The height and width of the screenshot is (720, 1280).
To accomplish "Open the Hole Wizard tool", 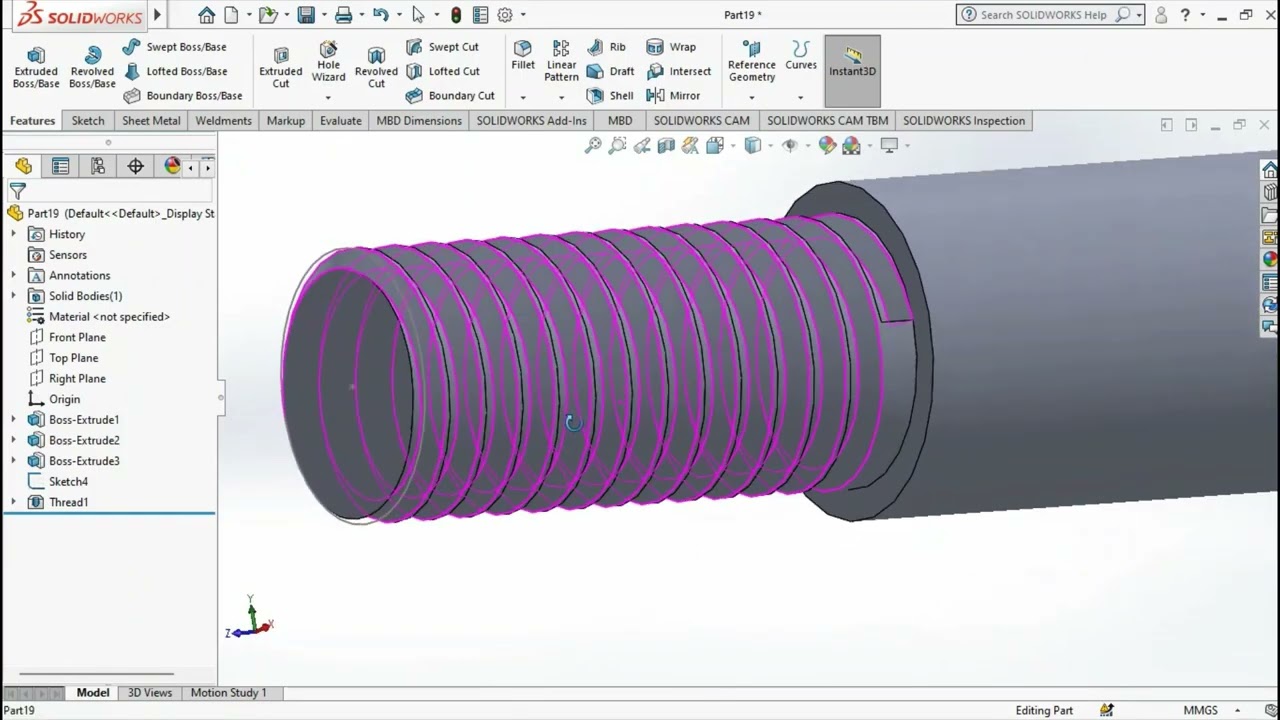I will coord(328,62).
